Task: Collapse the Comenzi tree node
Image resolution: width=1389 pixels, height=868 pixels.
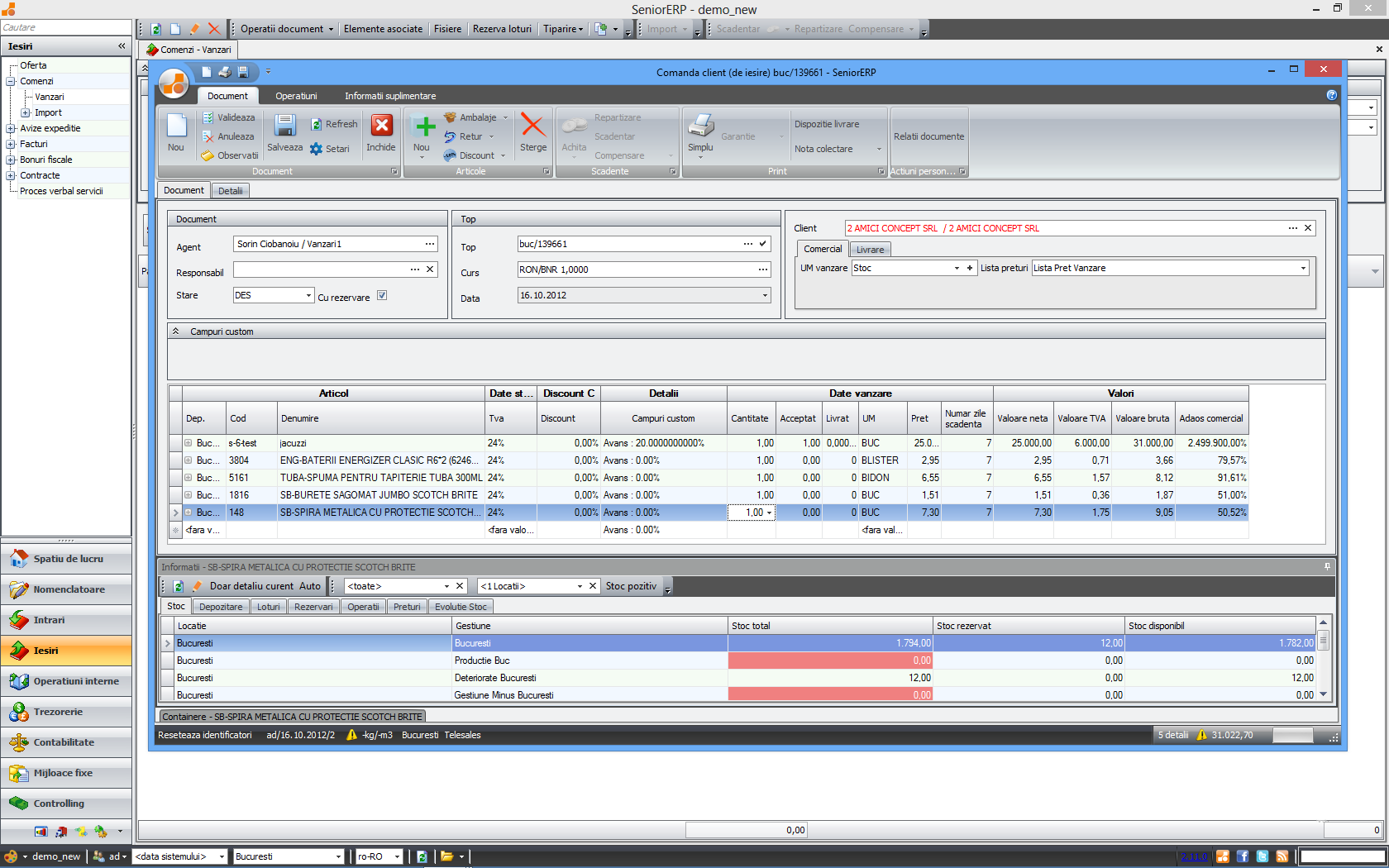Action: (x=11, y=81)
